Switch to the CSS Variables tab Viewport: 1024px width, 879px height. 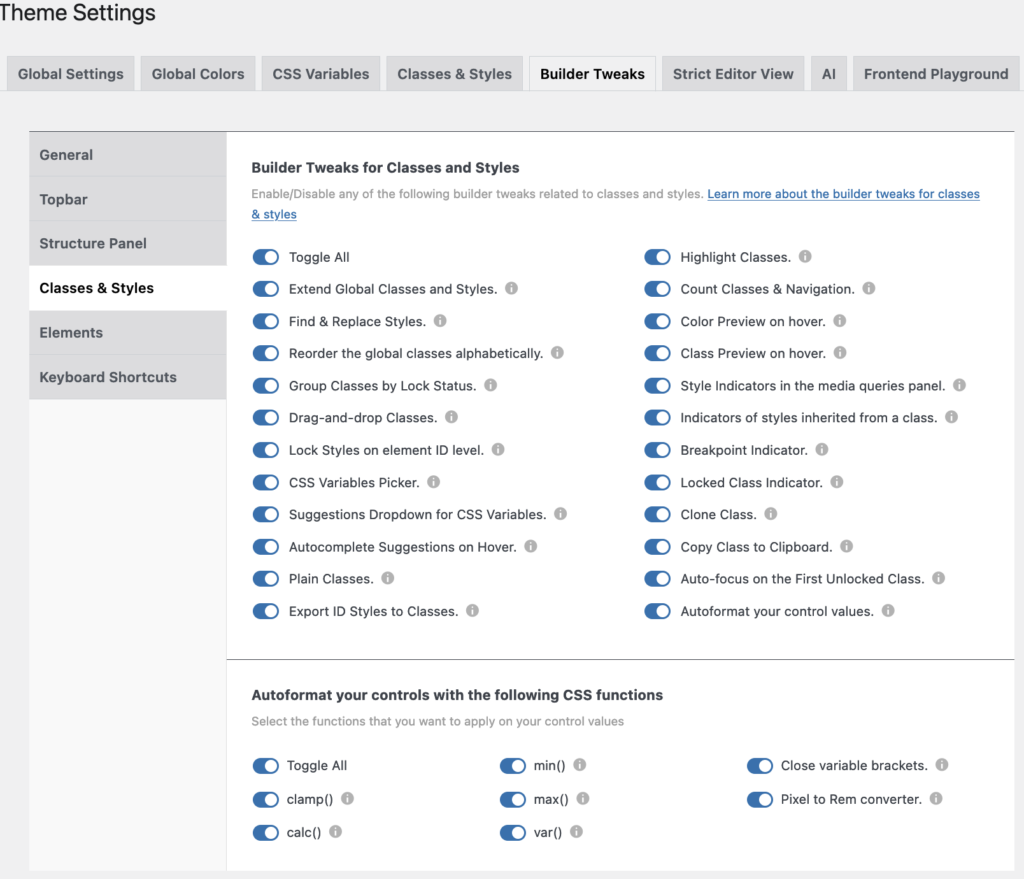point(321,74)
